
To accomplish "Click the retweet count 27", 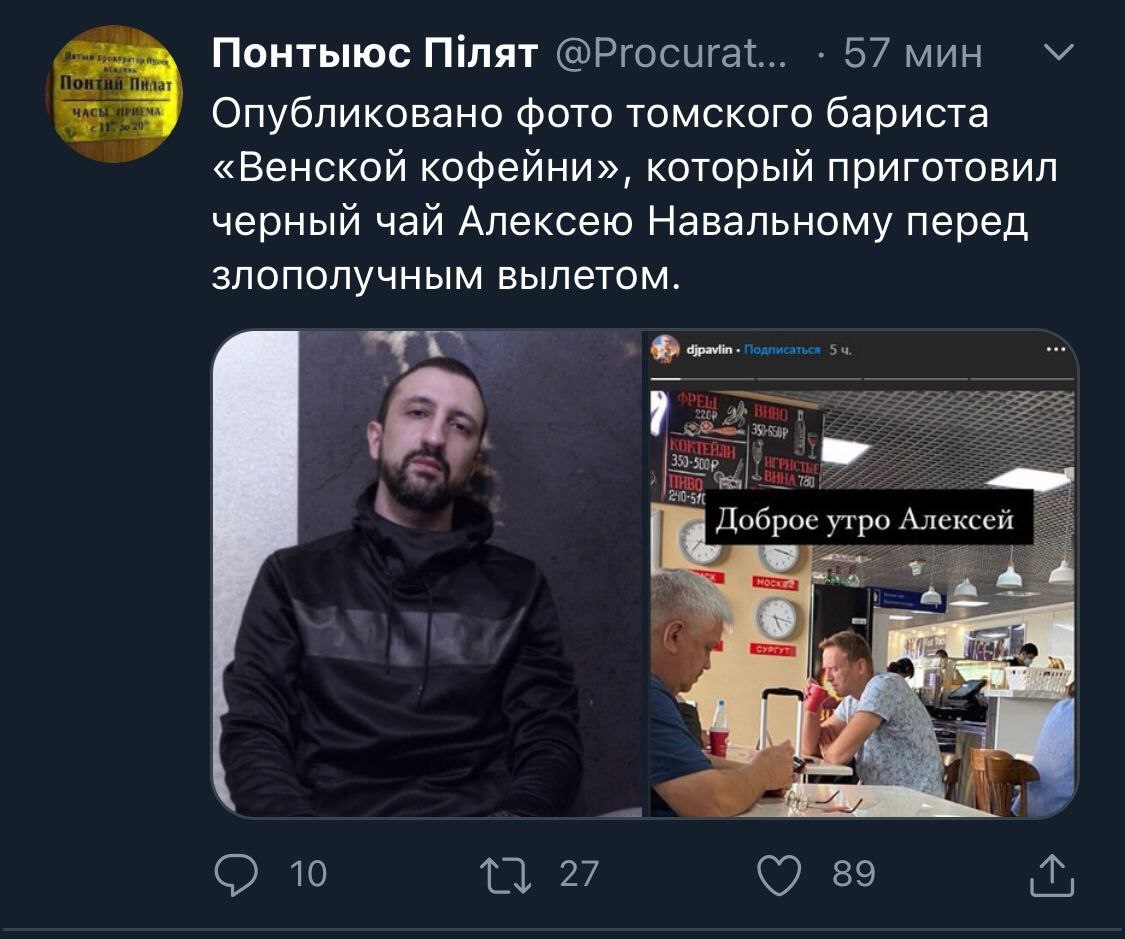I will tap(579, 874).
